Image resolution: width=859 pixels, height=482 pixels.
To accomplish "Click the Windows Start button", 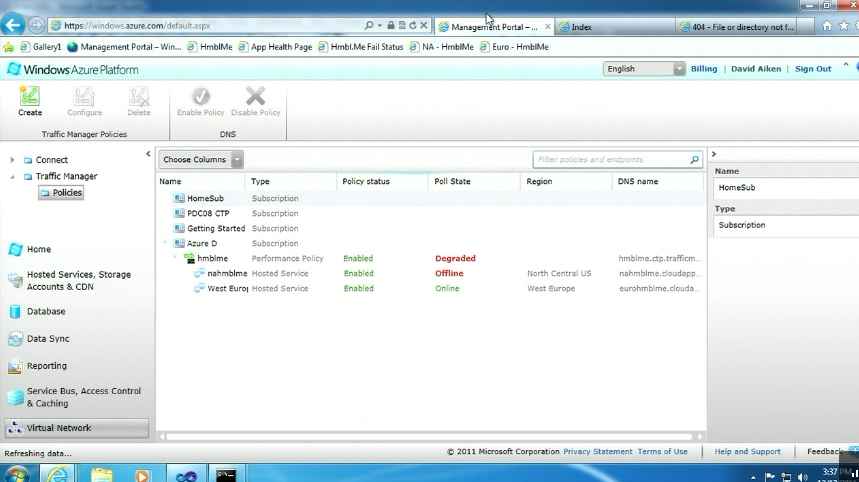I will click(x=18, y=474).
